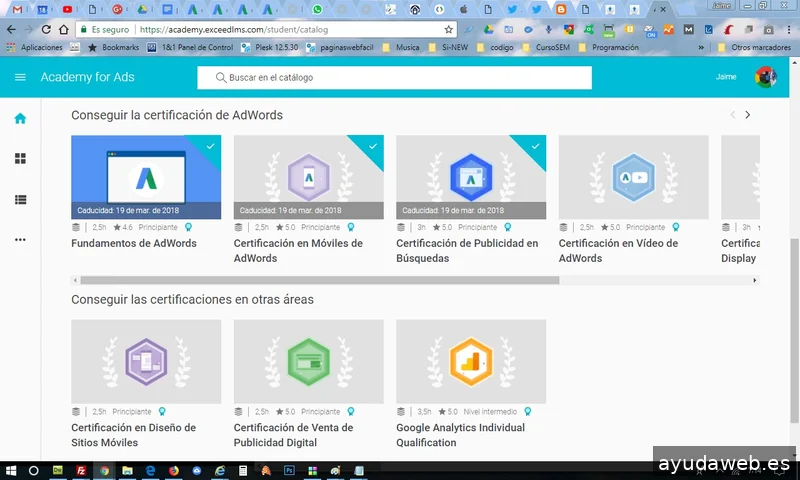800x480 pixels.
Task: Open the three-dots more icon in the sidebar
Action: click(x=20, y=239)
